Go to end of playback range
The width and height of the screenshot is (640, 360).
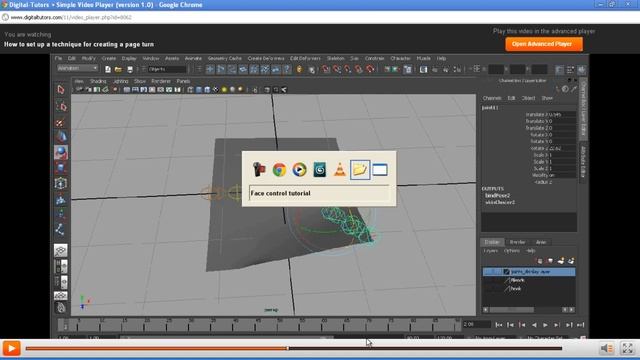[580, 325]
